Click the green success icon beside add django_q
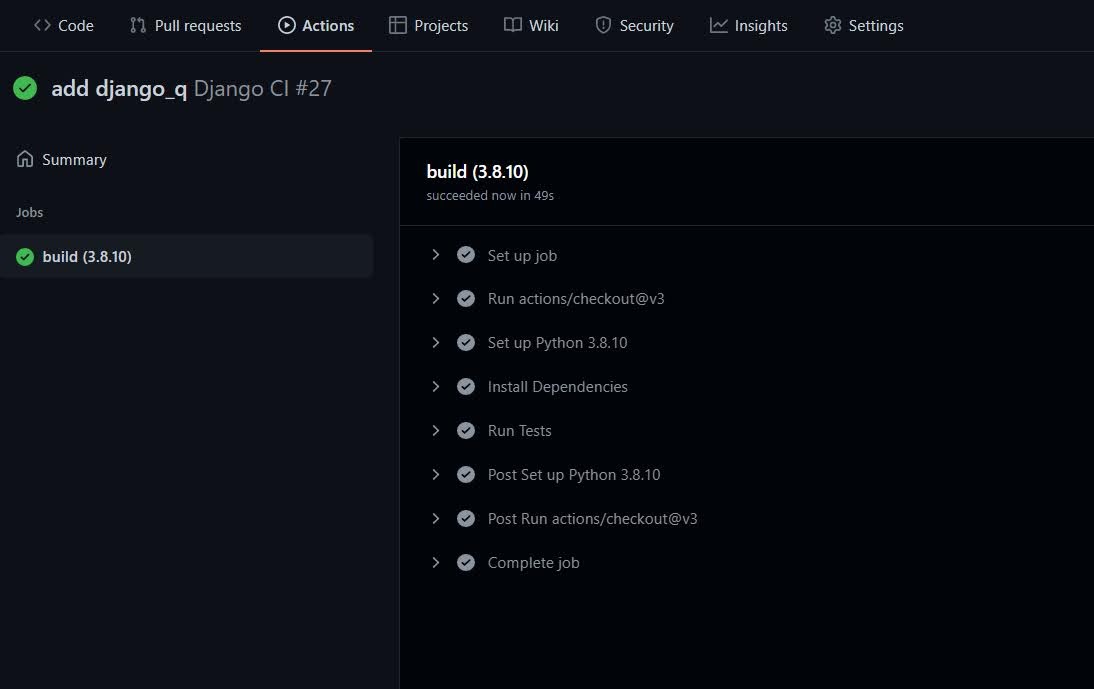The image size is (1094, 689). pos(25,88)
